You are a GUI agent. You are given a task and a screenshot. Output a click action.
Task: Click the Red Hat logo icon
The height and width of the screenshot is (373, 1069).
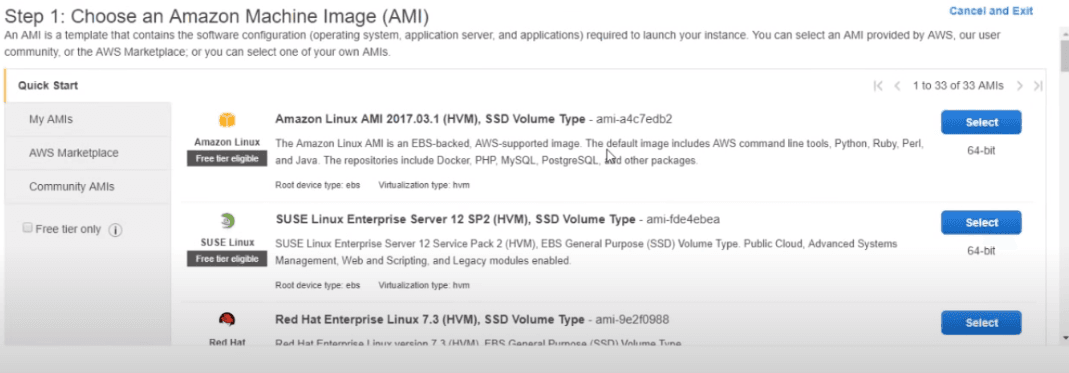pos(227,320)
